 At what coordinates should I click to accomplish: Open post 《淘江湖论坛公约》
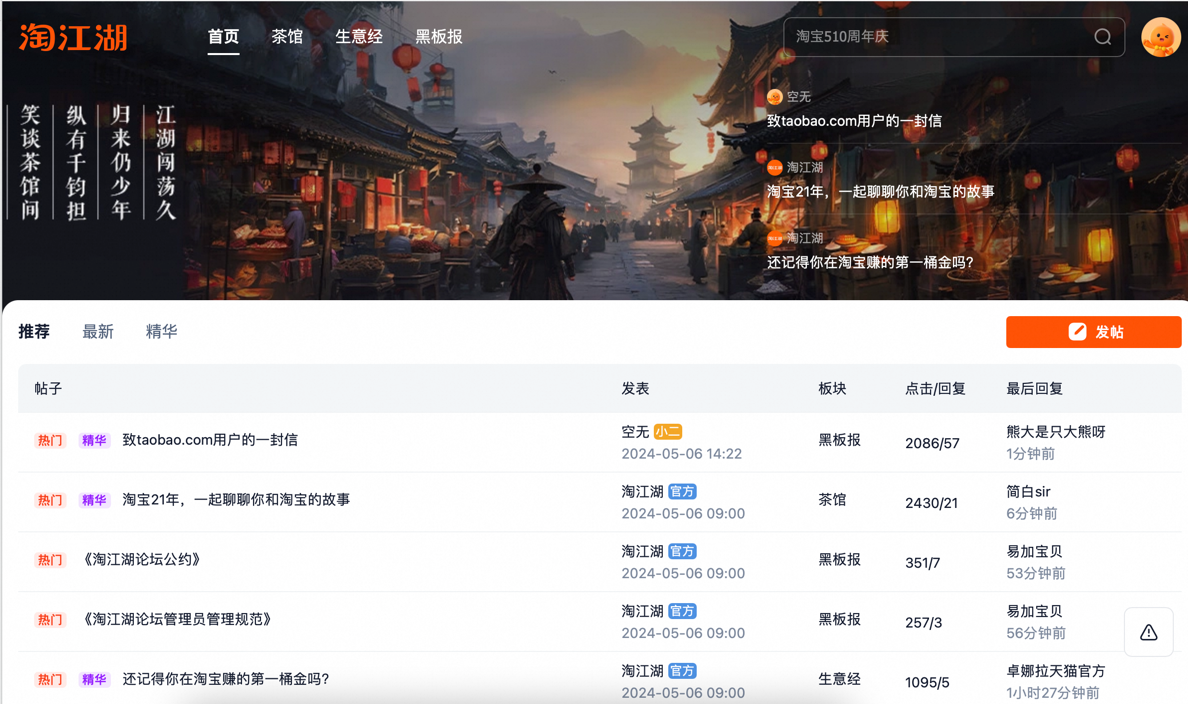(x=142, y=560)
